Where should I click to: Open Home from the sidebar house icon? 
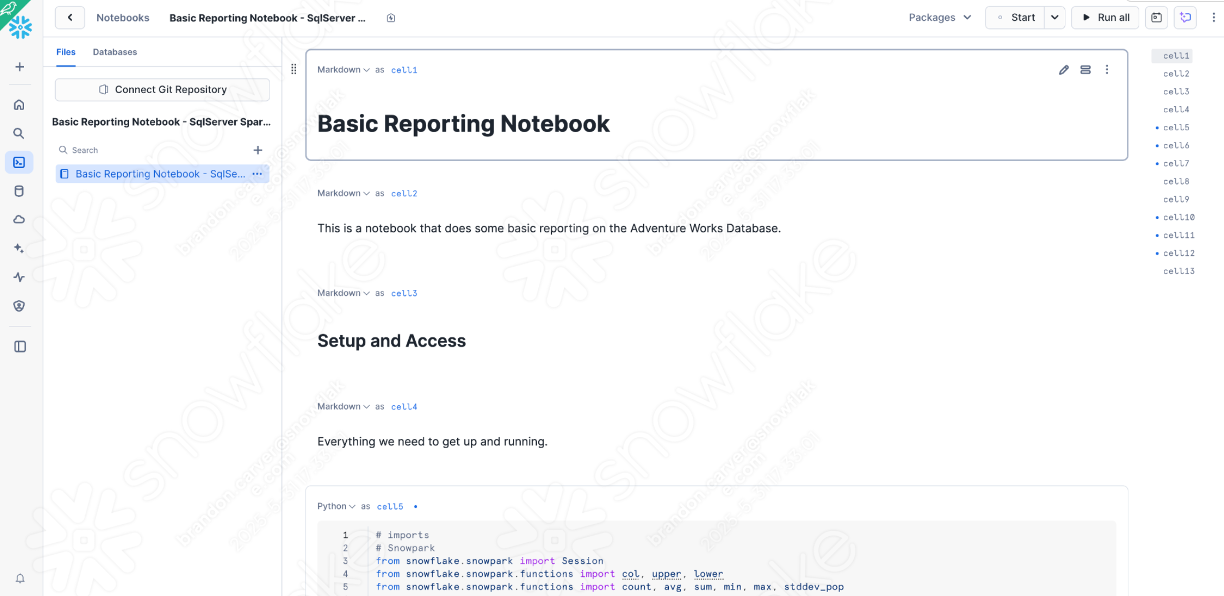pyautogui.click(x=19, y=104)
